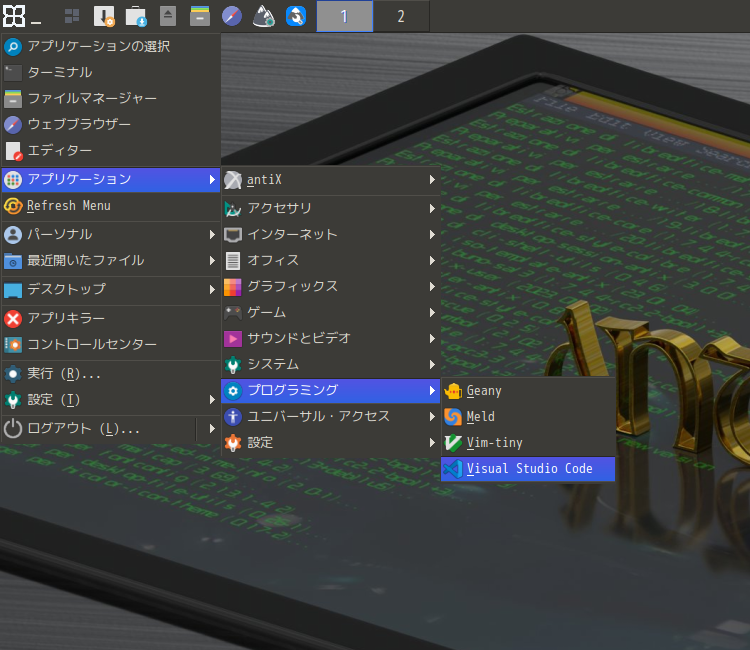Viewport: 750px width, 650px height.
Task: Click the Visual Studio Code icon
Action: tap(452, 469)
